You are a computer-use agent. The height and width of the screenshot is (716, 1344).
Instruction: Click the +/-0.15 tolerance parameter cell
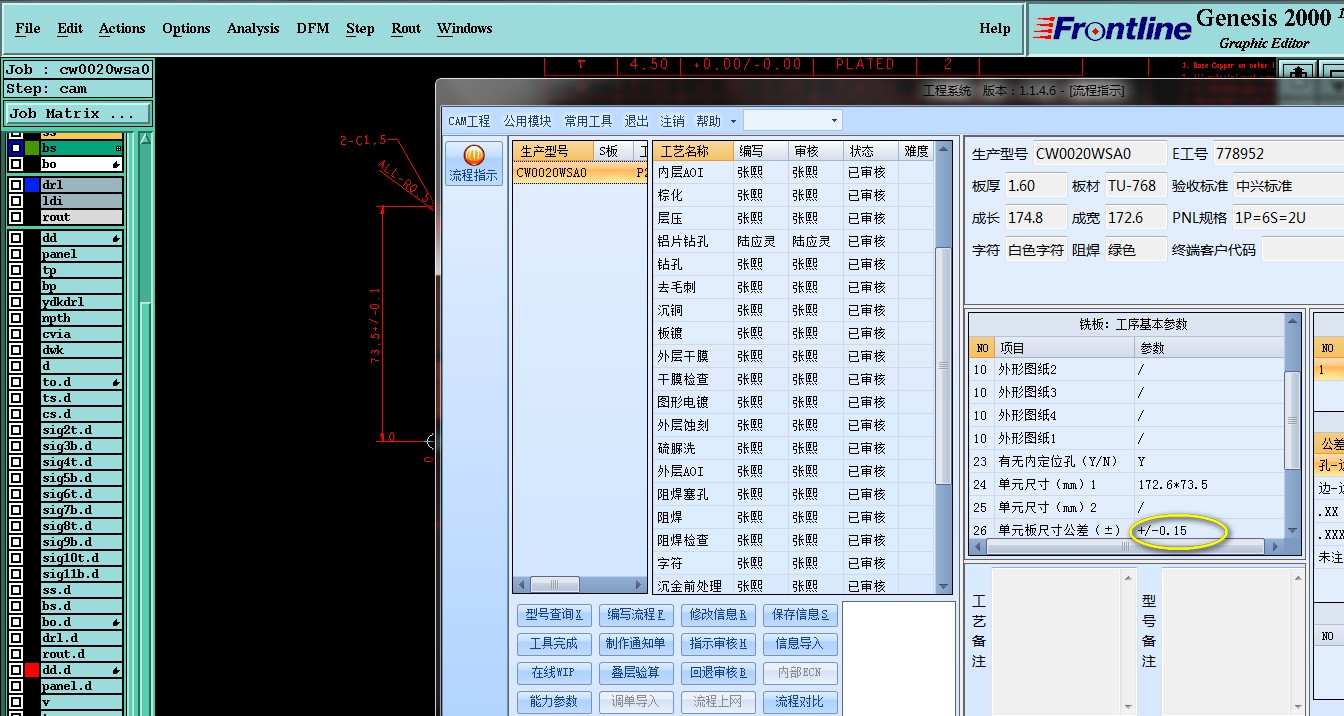point(1208,530)
